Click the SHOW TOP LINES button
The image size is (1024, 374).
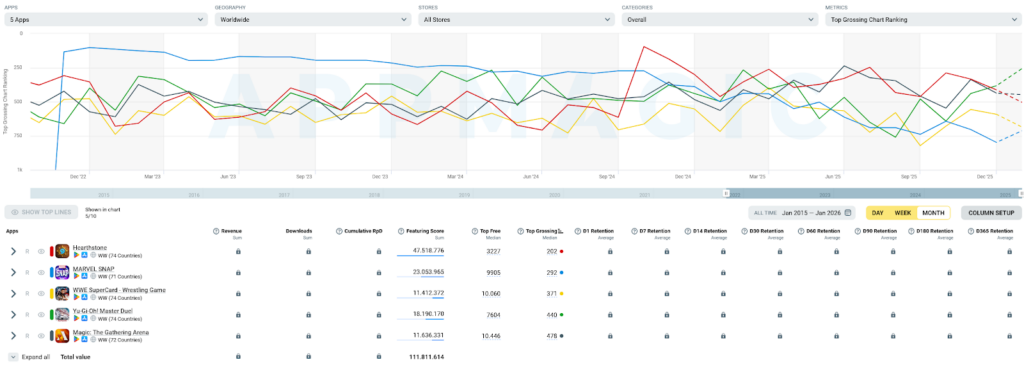click(x=41, y=212)
